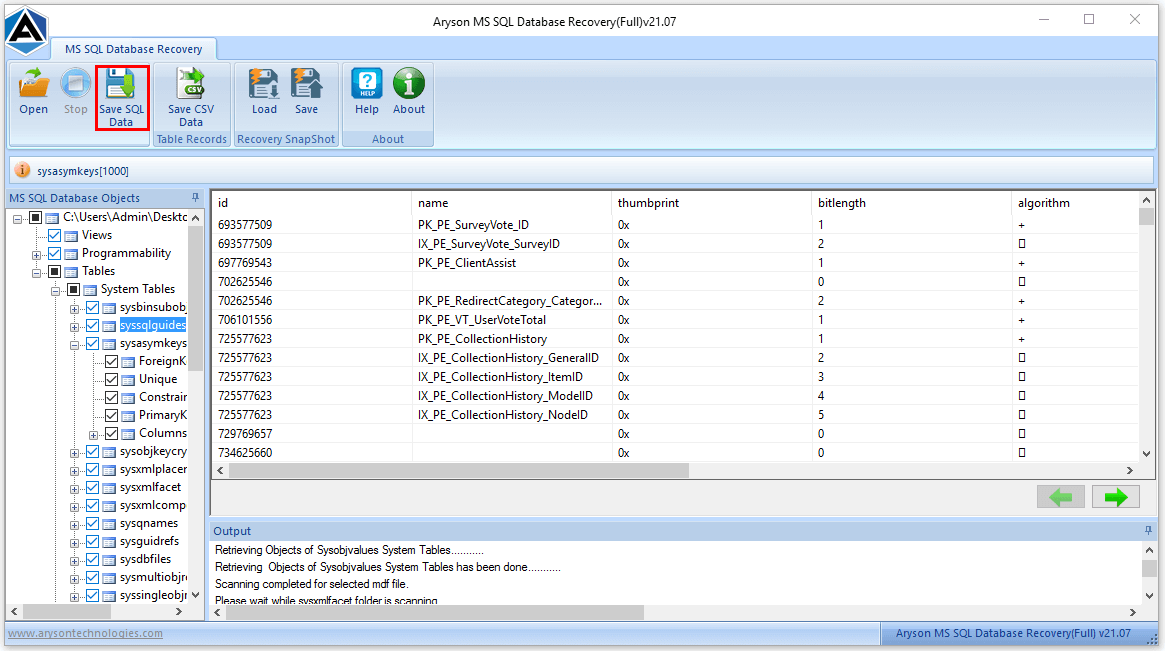The image size is (1165, 651).
Task: Pin the MS SQL Database Objects panel
Action: click(195, 198)
